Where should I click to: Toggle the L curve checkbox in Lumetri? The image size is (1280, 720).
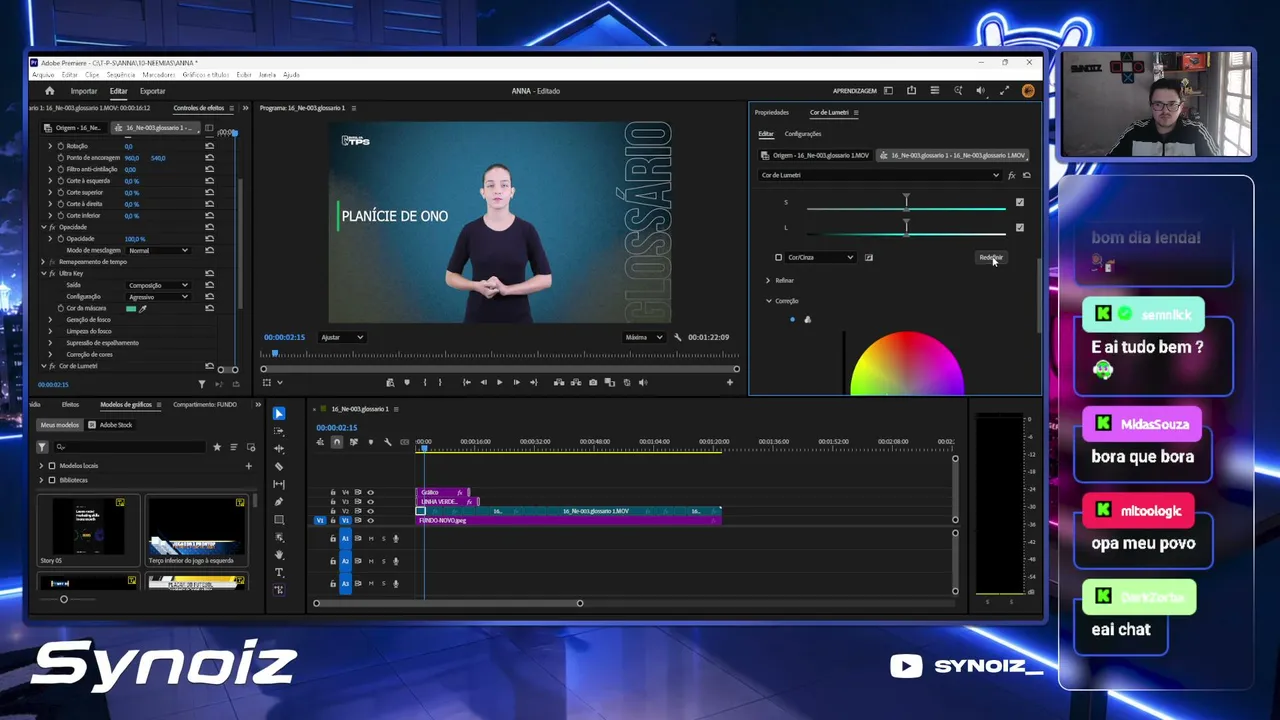tap(1020, 228)
